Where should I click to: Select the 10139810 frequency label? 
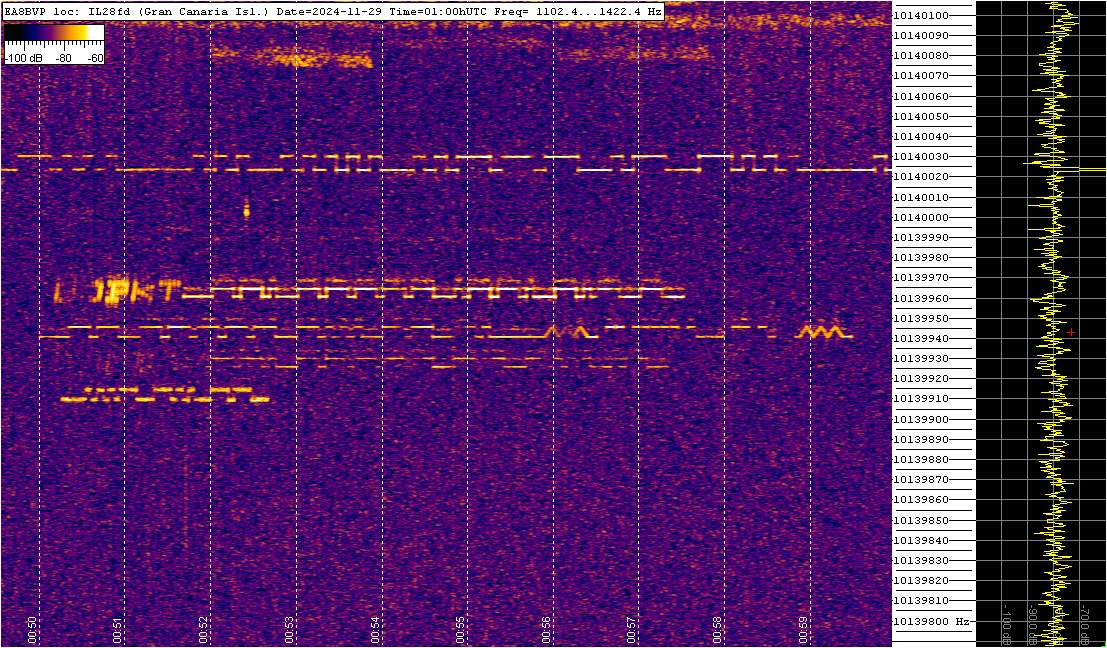point(919,601)
